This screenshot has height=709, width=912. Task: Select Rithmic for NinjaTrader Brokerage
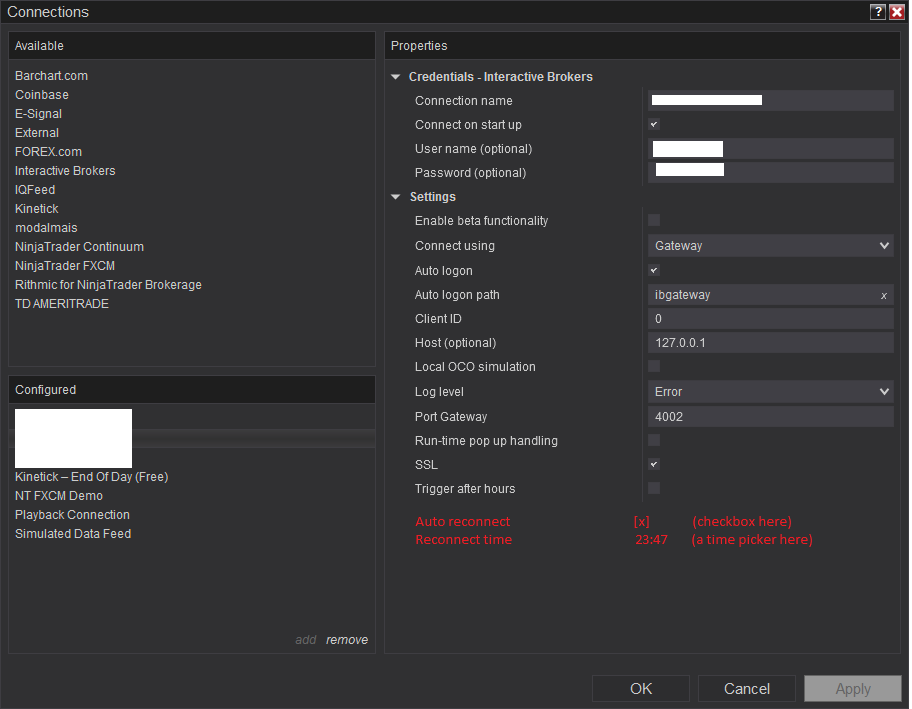click(x=108, y=285)
